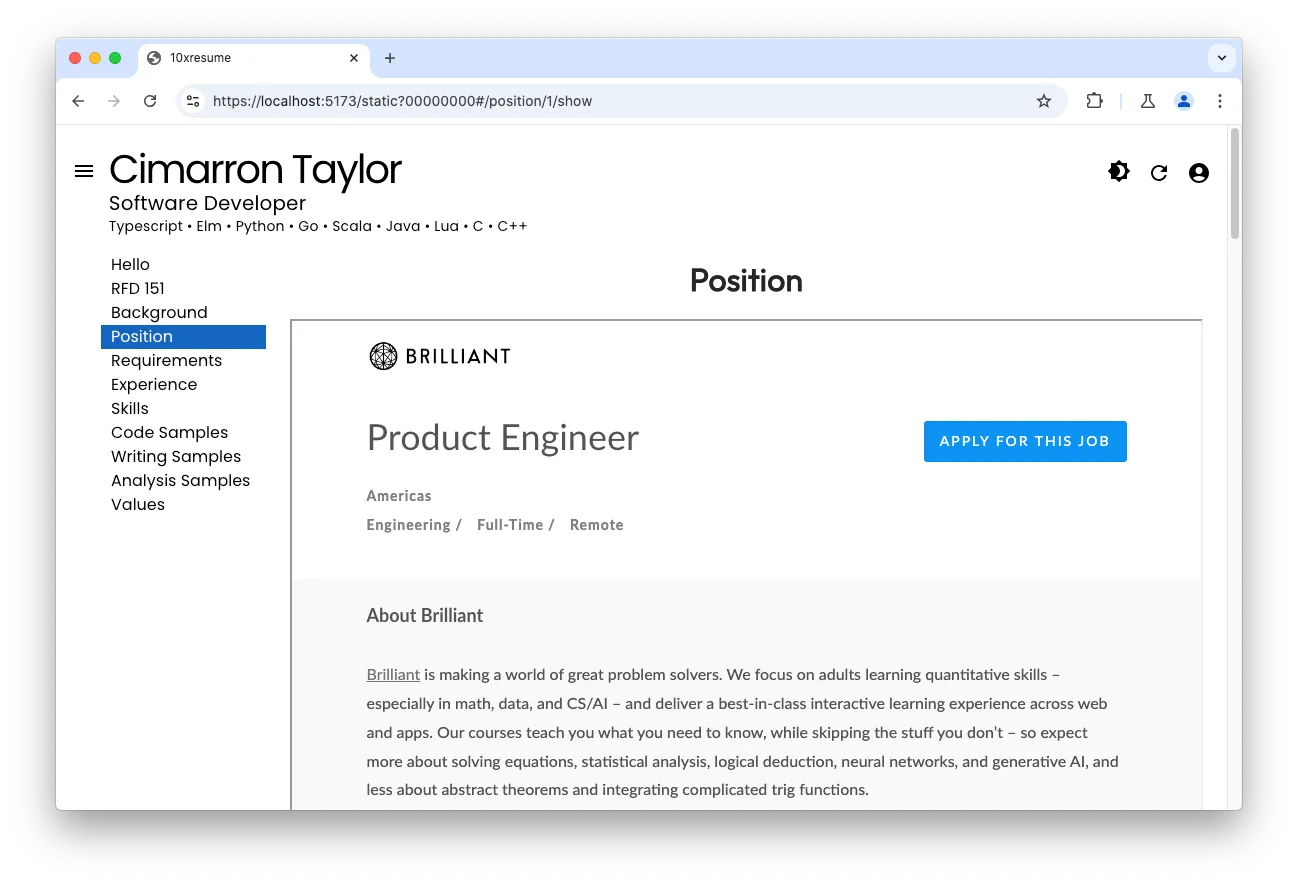Open the Chrome three-dot menu
The height and width of the screenshot is (884, 1298).
[1220, 101]
